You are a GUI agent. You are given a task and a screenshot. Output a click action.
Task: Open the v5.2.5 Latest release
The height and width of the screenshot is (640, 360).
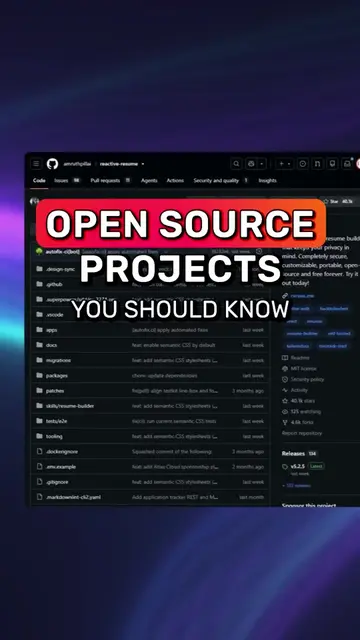click(307, 466)
